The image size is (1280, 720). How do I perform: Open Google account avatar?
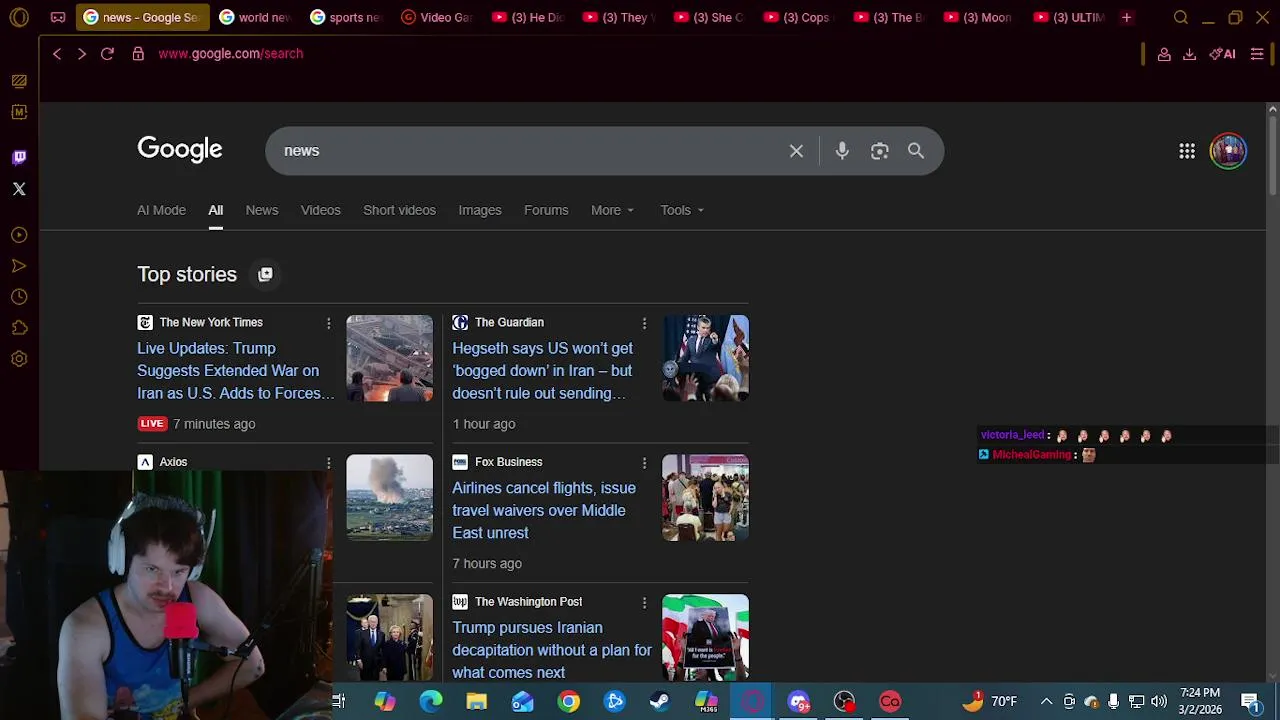[1228, 151]
